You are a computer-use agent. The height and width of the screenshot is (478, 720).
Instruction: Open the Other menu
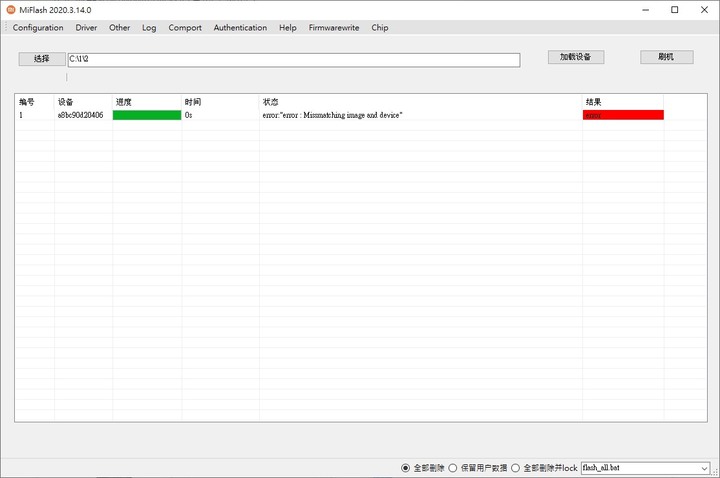pos(119,28)
